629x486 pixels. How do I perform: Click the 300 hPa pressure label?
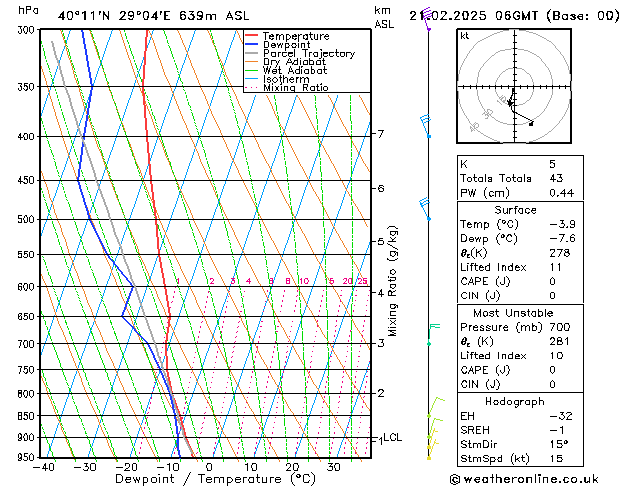28,30
